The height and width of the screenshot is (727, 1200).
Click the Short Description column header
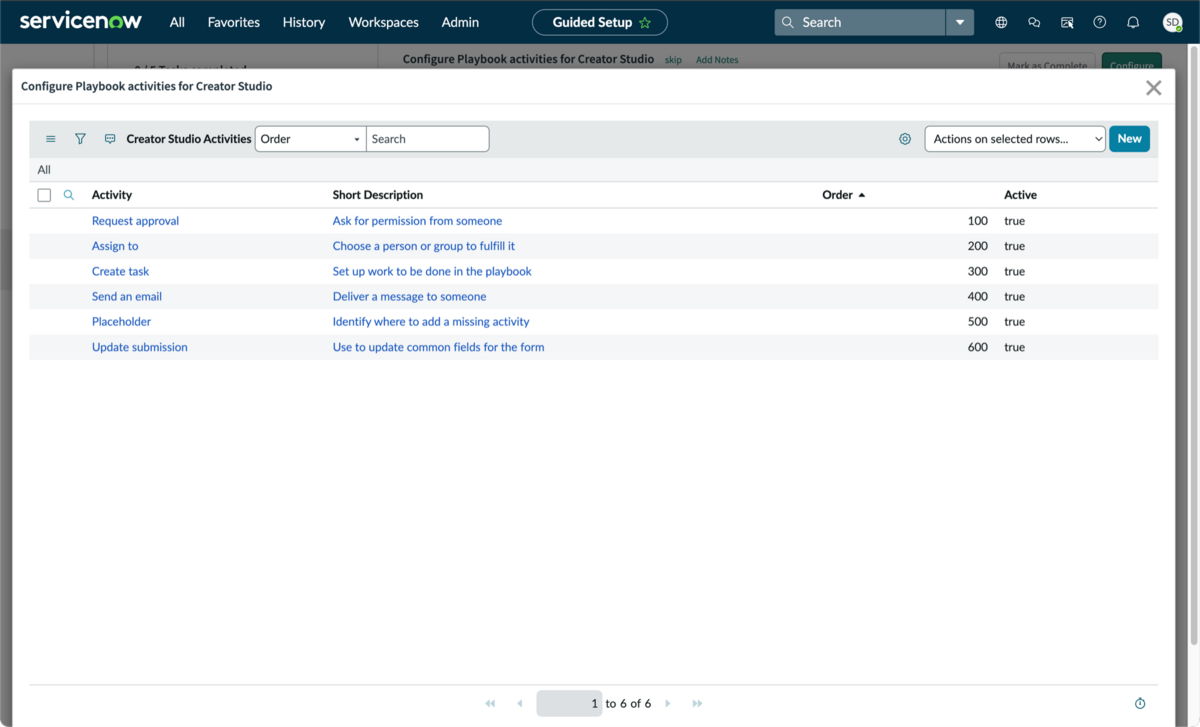tap(378, 195)
